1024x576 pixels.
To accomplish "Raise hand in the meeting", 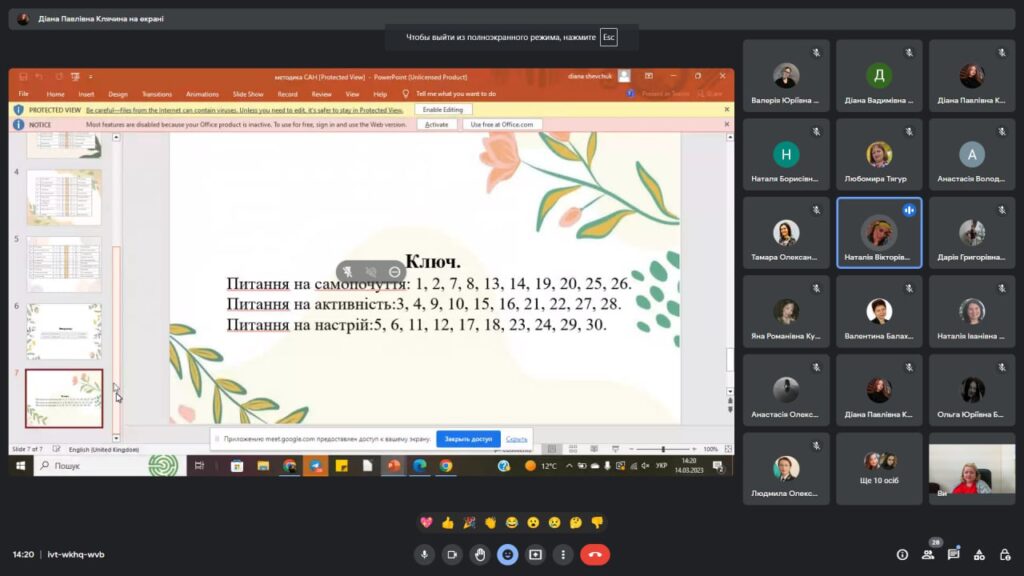I will [480, 554].
